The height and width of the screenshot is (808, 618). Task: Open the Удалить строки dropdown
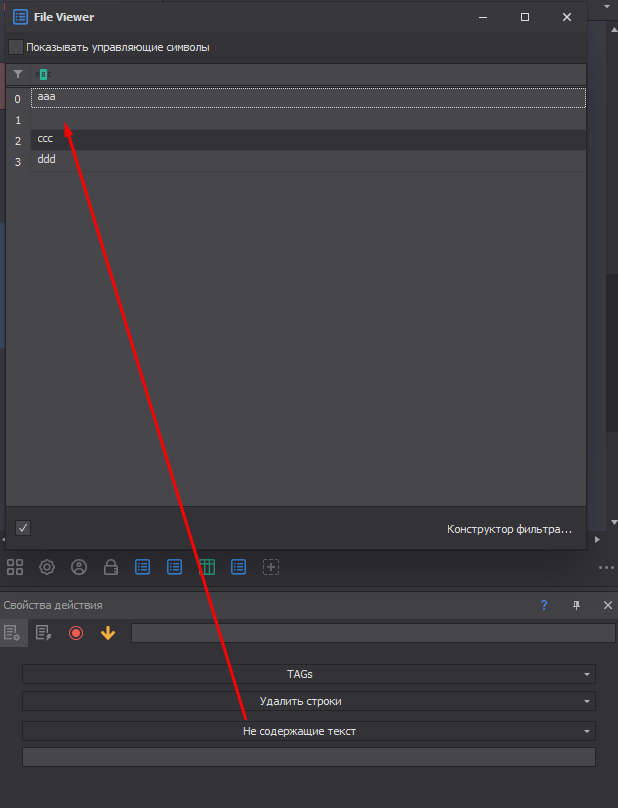click(x=309, y=701)
